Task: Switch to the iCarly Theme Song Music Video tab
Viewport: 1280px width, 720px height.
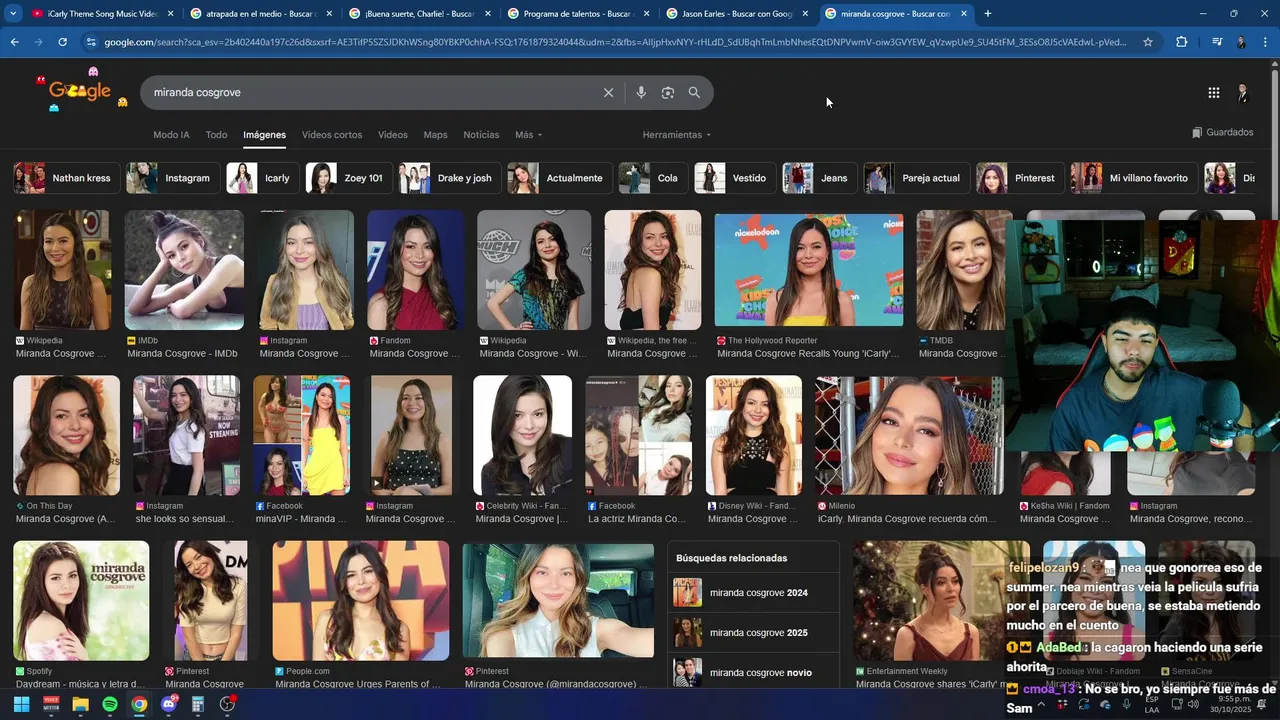Action: [102, 14]
